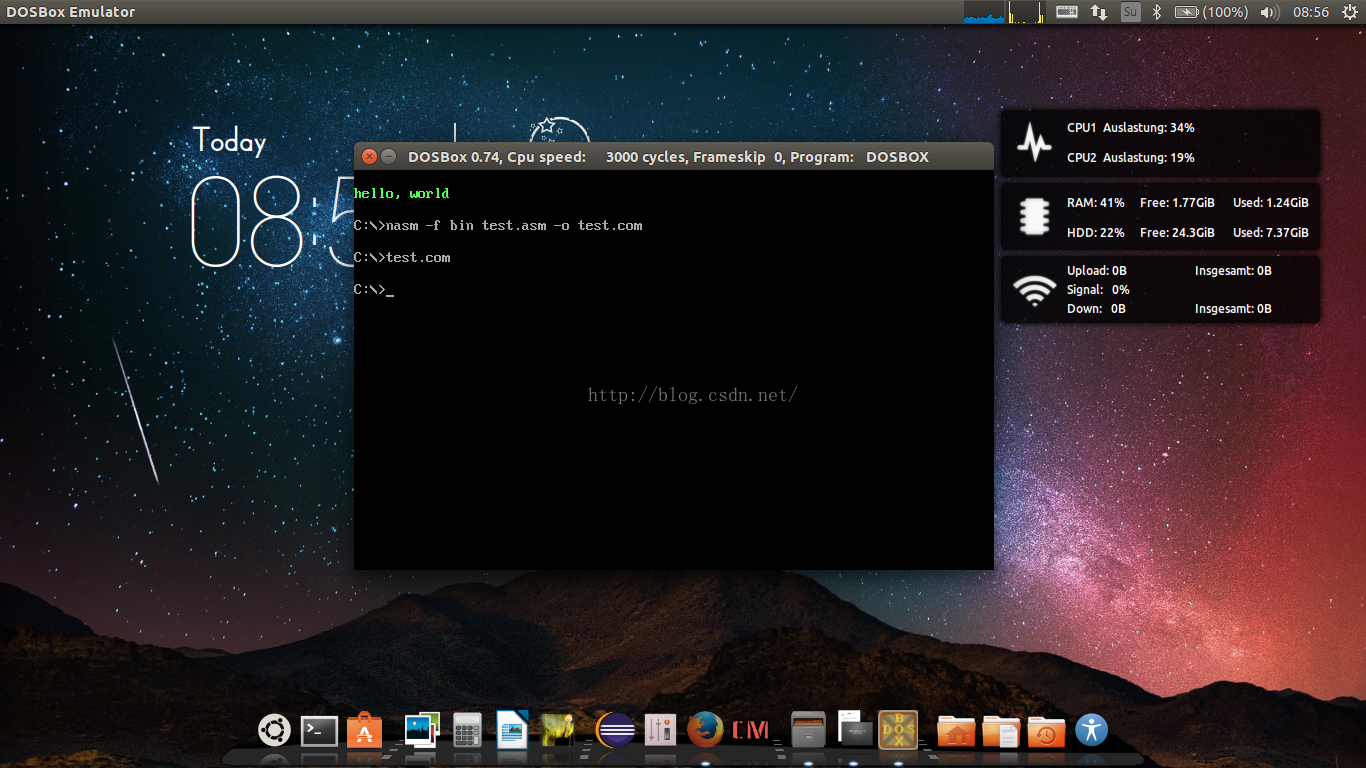This screenshot has width=1366, height=768.
Task: Open the Accessibility icon in the dock
Action: coord(1091,730)
